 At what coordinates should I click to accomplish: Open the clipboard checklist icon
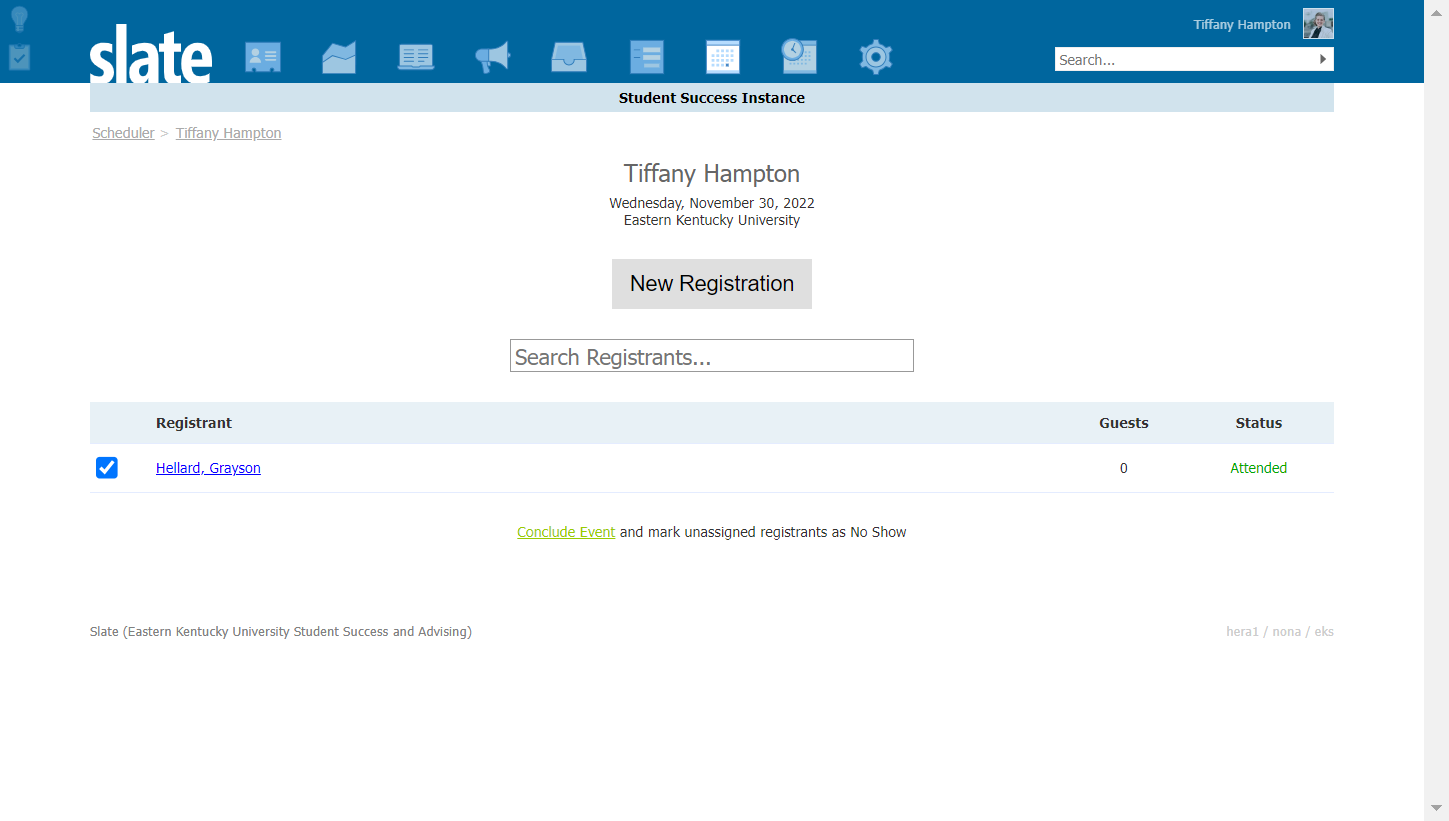tap(19, 57)
